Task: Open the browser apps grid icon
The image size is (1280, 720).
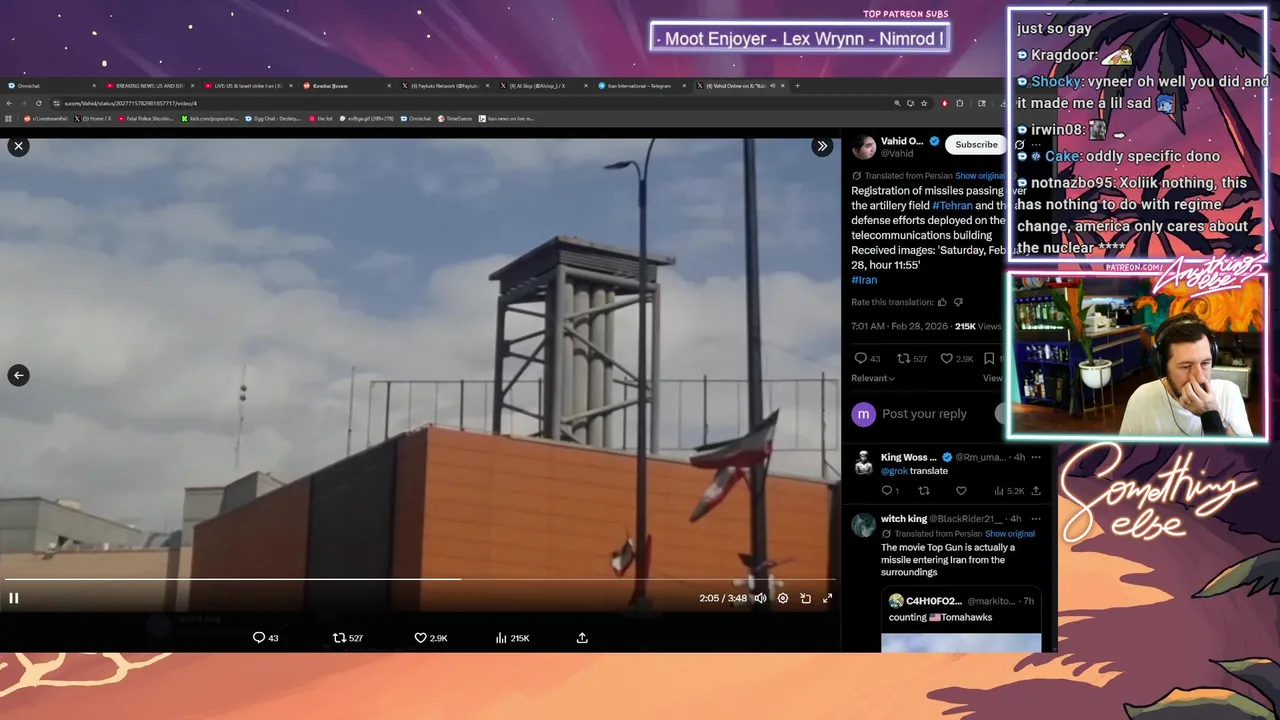Action: pos(8,118)
